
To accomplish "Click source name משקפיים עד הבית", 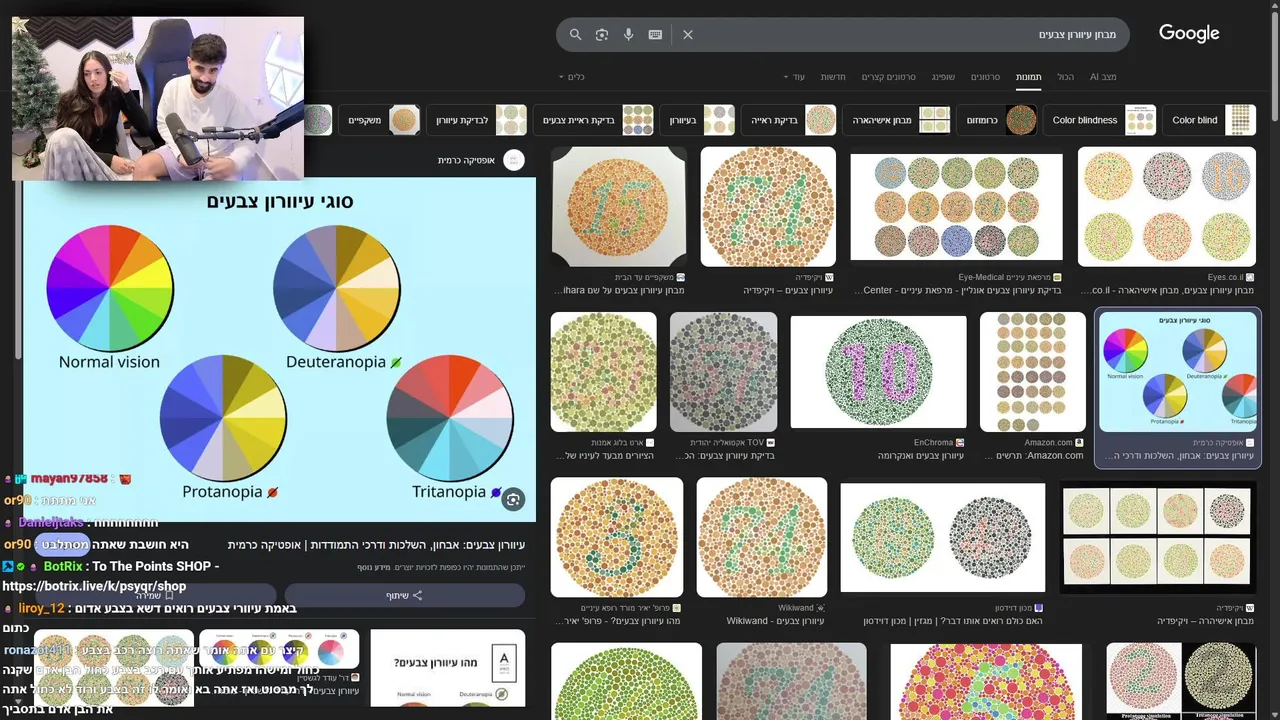I will pos(645,277).
